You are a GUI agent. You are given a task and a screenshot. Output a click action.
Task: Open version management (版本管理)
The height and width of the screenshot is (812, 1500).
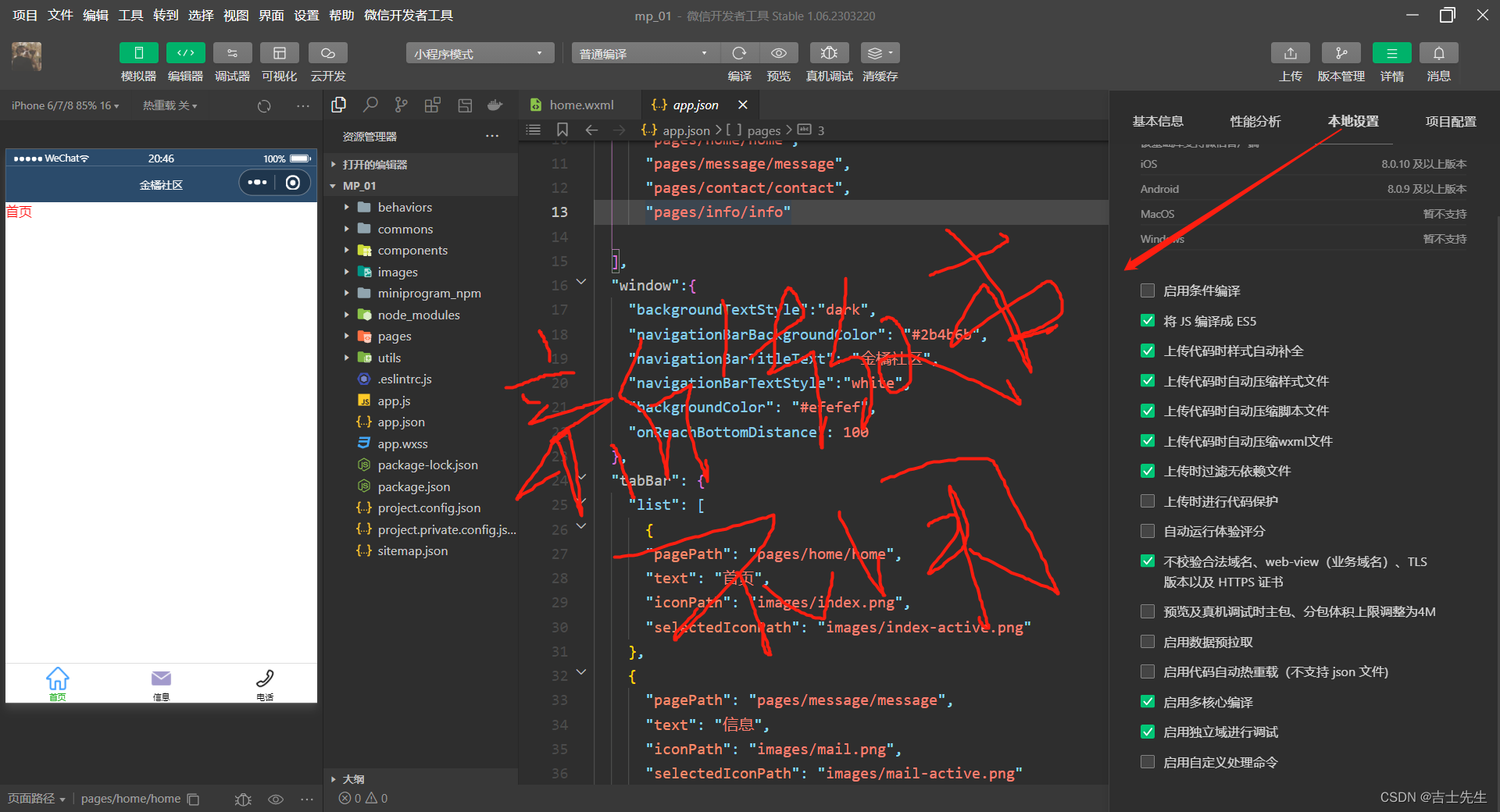click(1341, 53)
